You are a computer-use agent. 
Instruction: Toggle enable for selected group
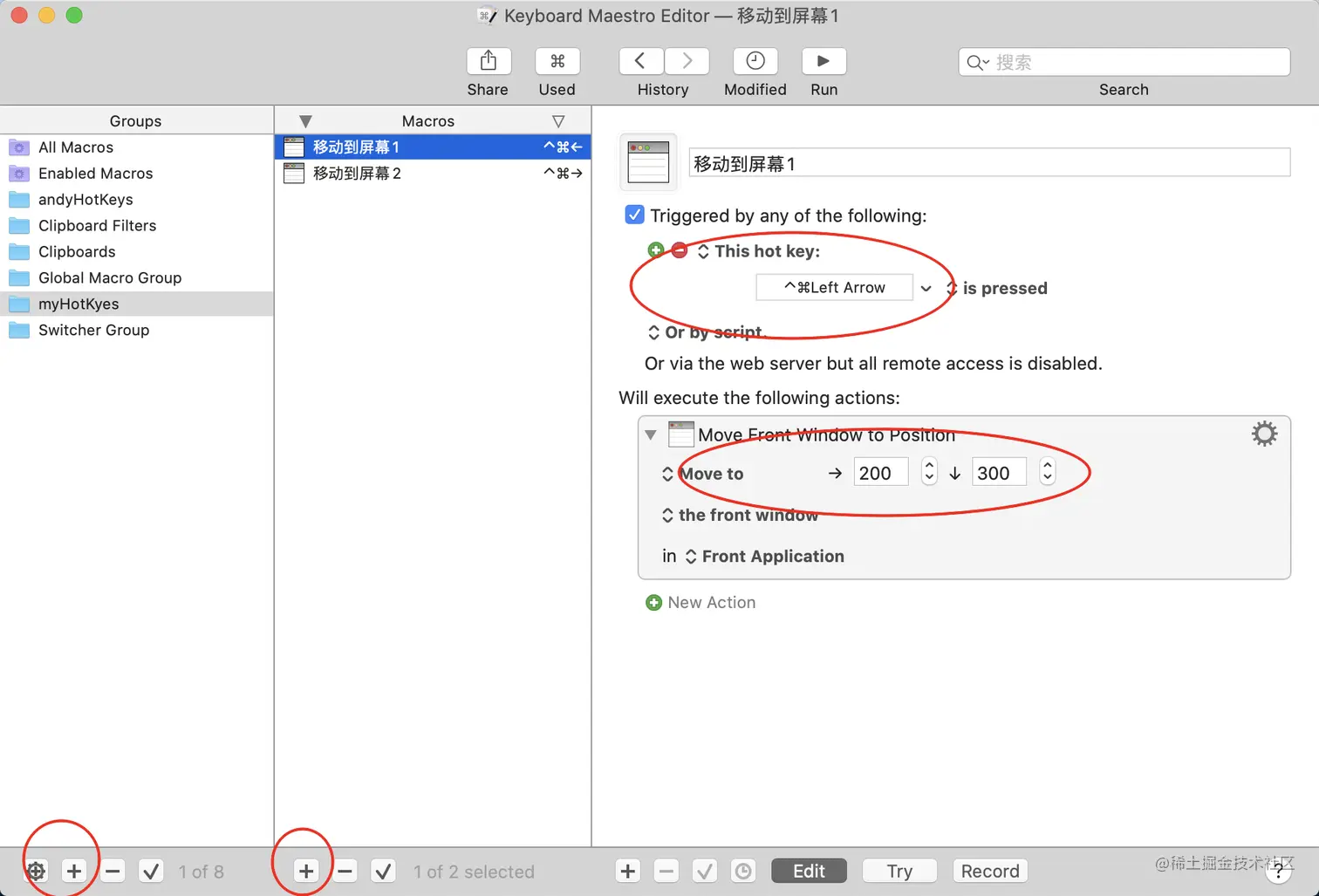point(151,871)
